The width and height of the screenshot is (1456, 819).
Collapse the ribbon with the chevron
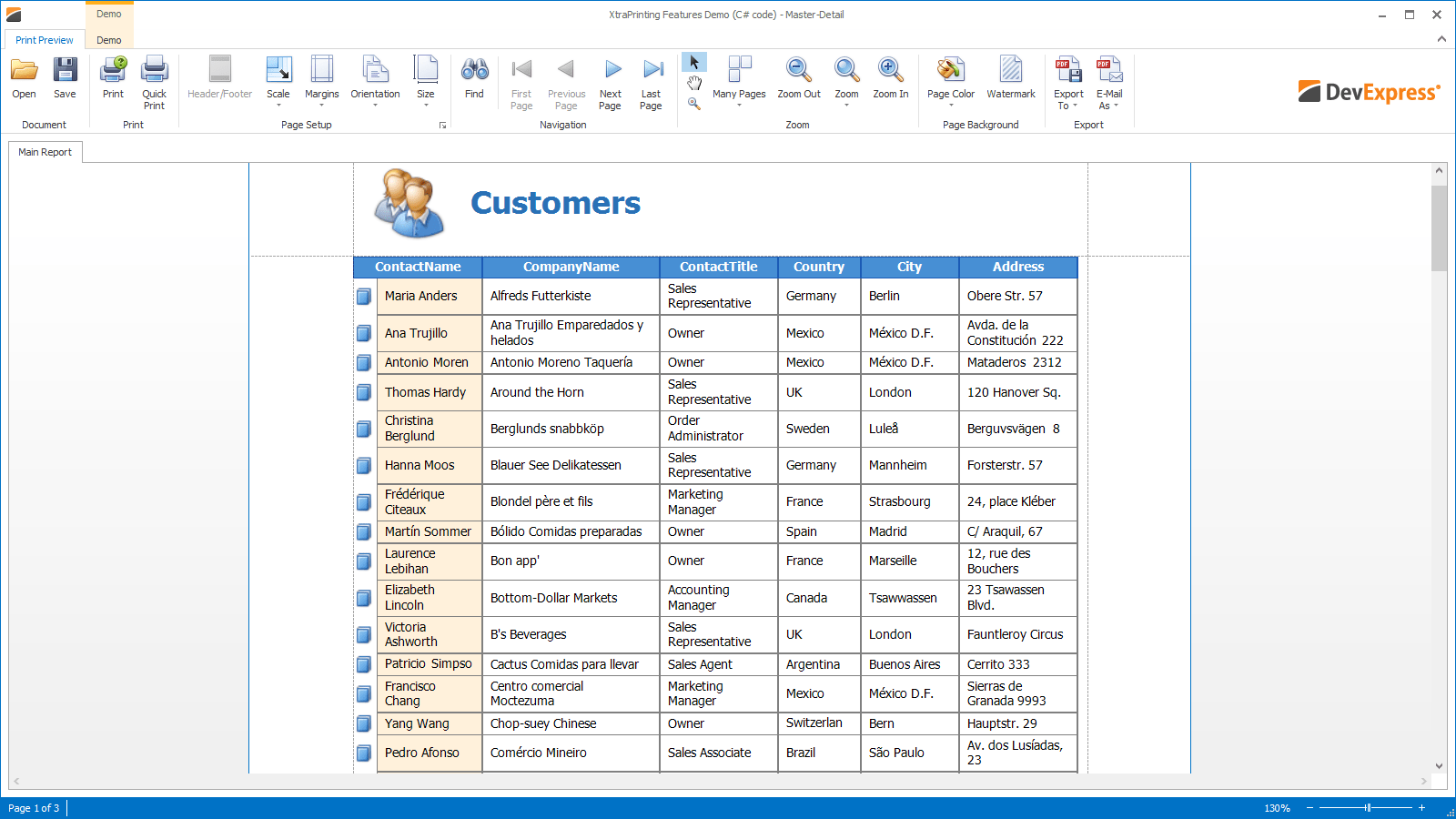[x=1441, y=39]
